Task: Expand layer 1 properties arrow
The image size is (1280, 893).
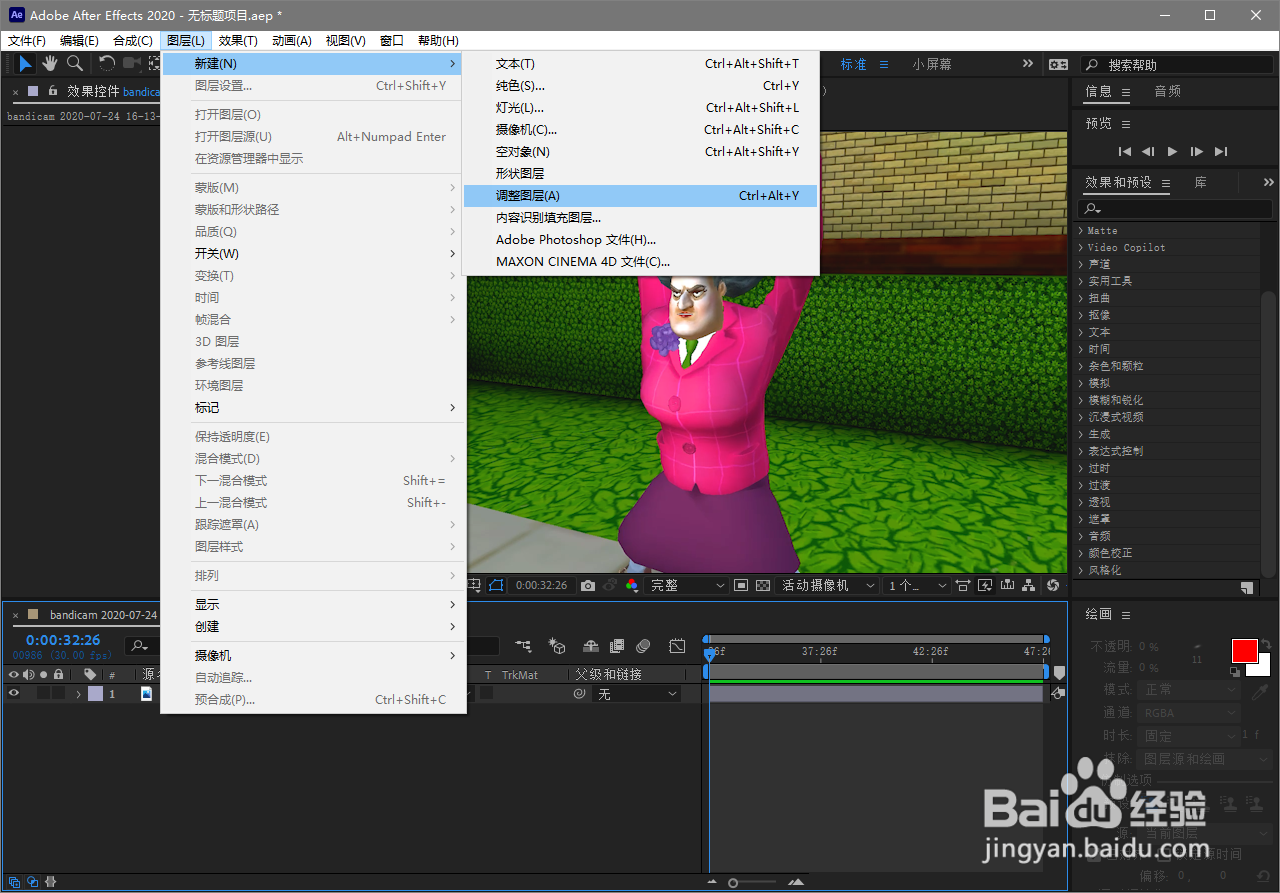Action: (x=79, y=693)
